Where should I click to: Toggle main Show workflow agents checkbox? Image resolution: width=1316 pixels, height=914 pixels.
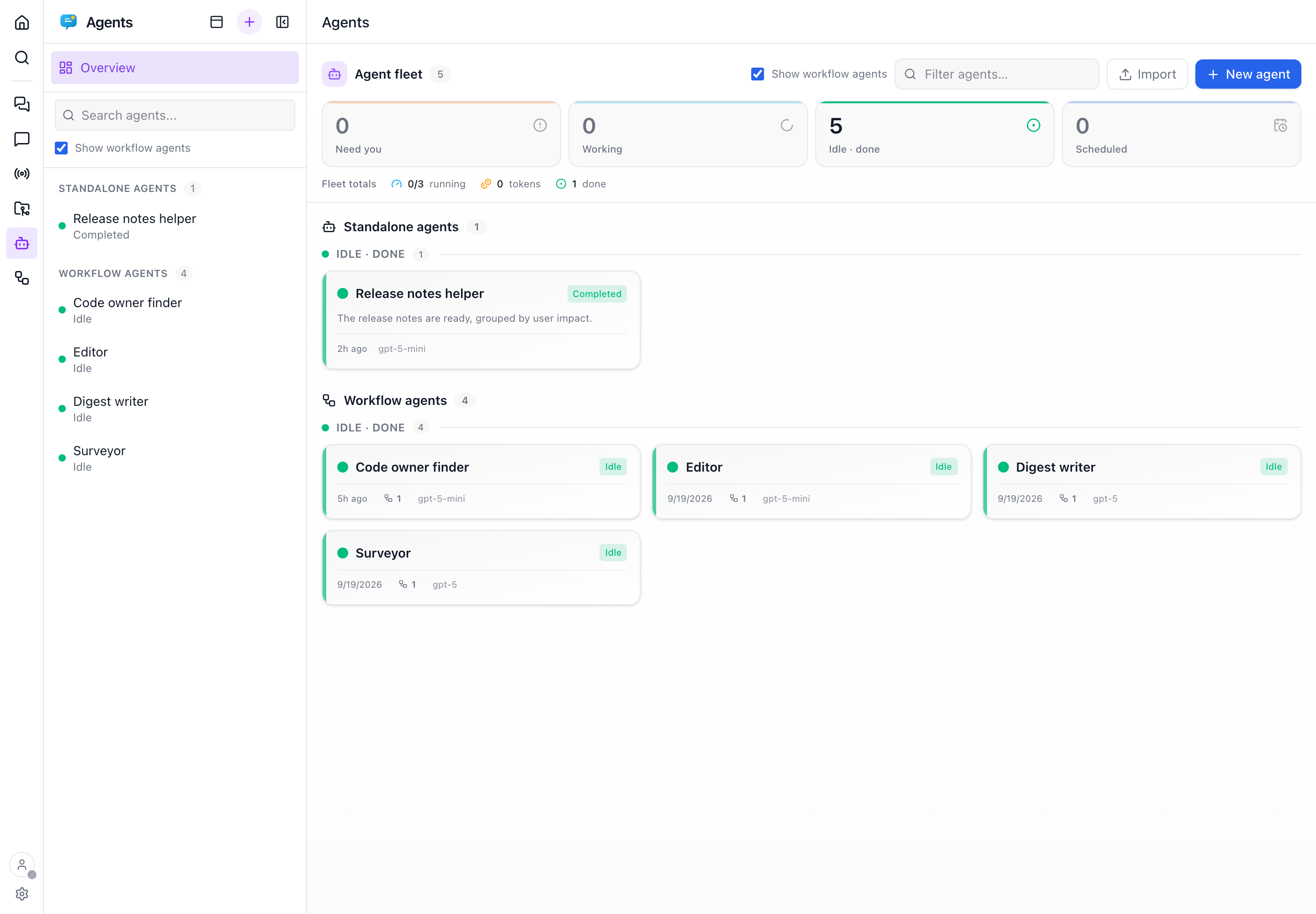(x=757, y=74)
